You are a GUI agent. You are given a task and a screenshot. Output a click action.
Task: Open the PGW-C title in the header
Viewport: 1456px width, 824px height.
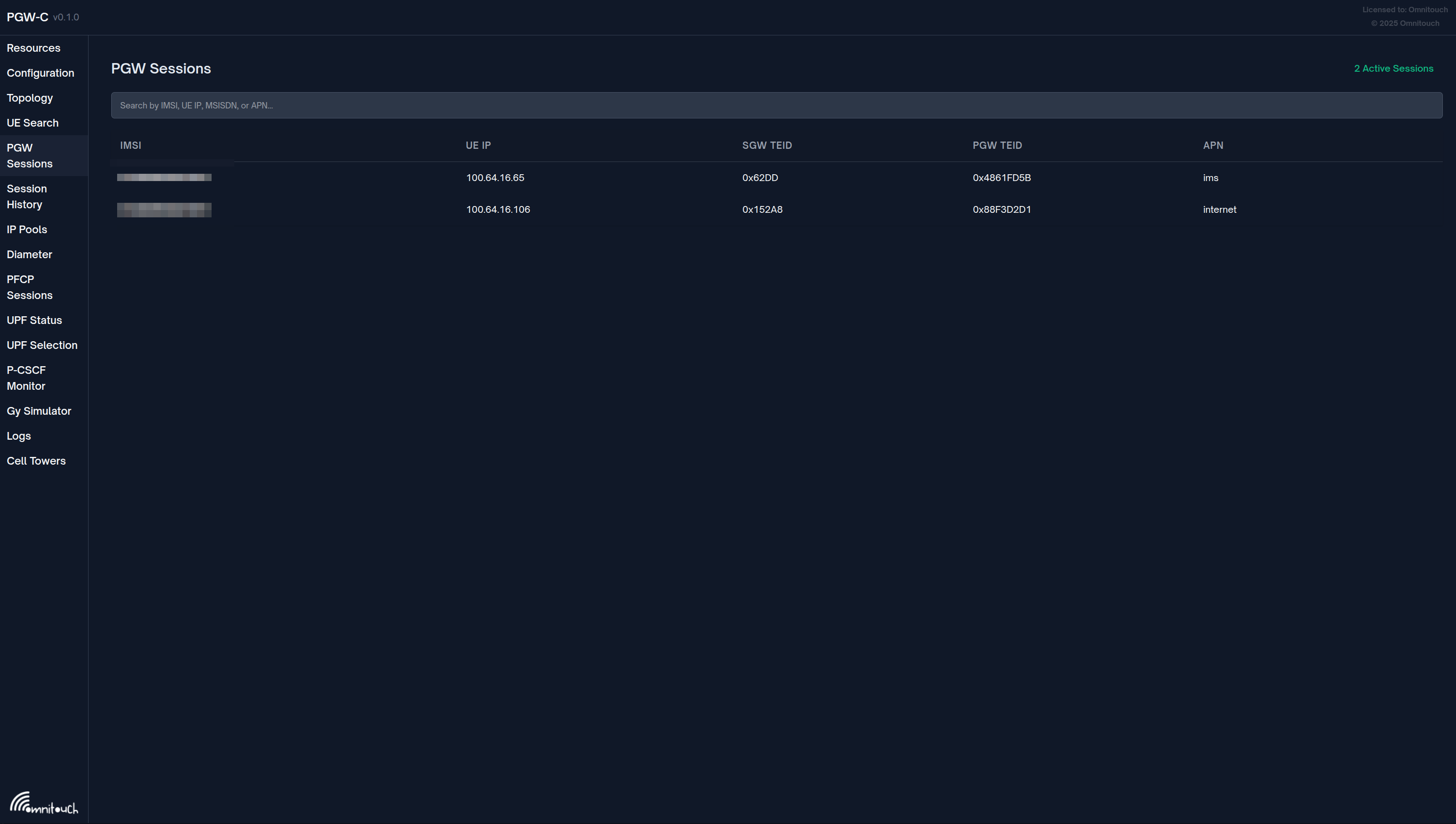click(x=27, y=17)
